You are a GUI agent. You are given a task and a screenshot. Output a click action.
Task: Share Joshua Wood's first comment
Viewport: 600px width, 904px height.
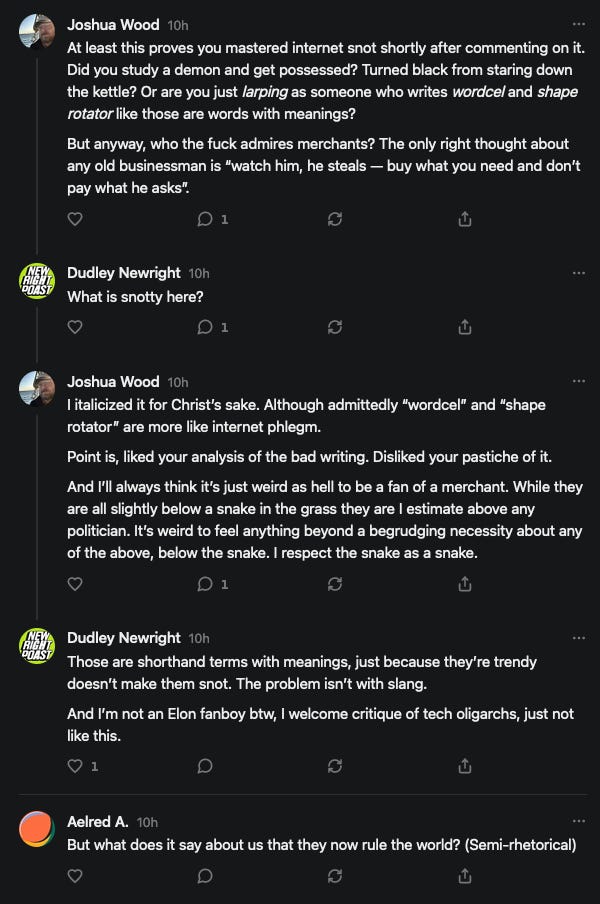coord(465,219)
